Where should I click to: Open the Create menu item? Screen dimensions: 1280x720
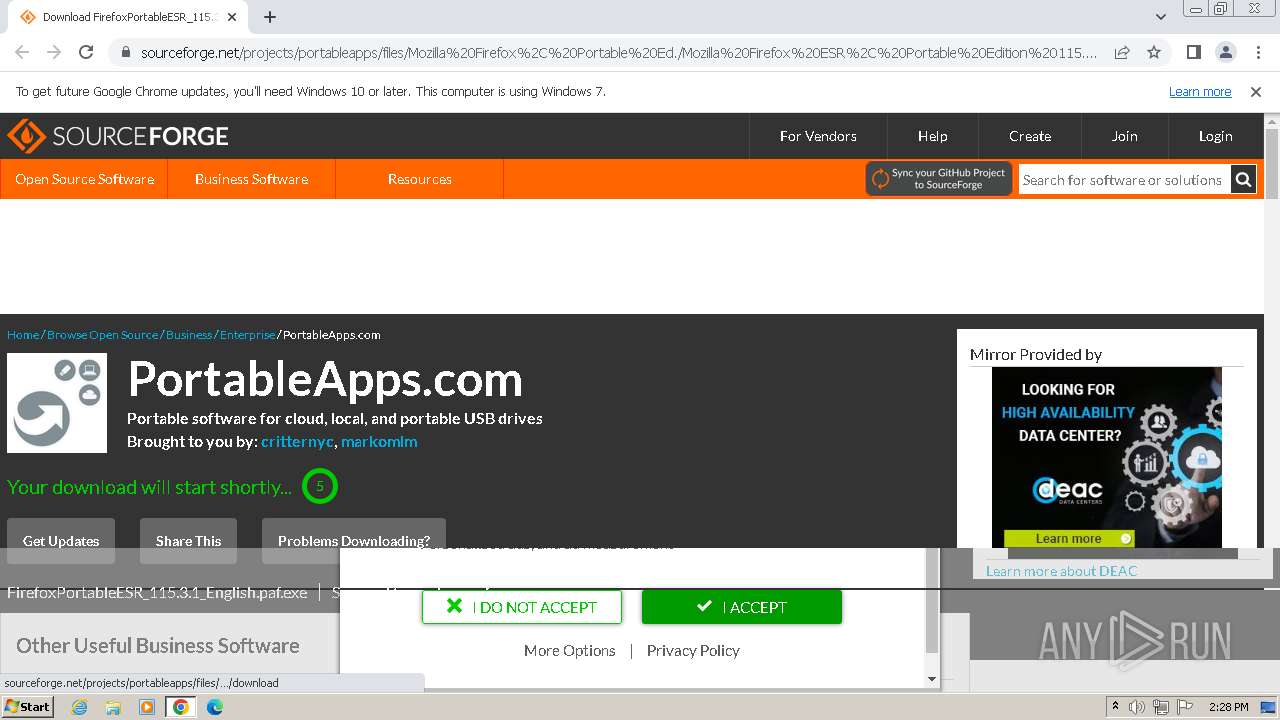point(1030,136)
